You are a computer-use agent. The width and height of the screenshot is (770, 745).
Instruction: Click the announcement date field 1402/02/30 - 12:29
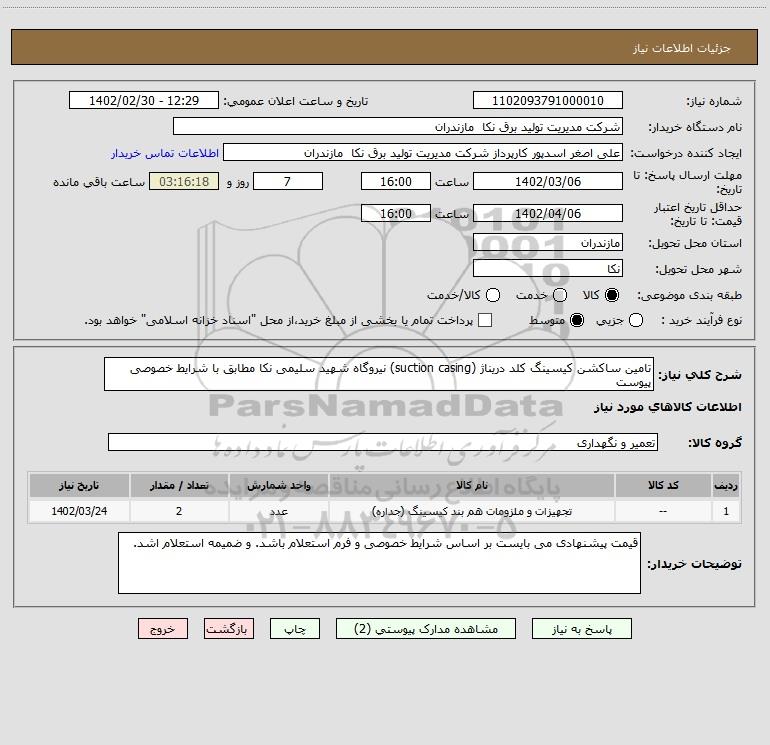click(144, 101)
